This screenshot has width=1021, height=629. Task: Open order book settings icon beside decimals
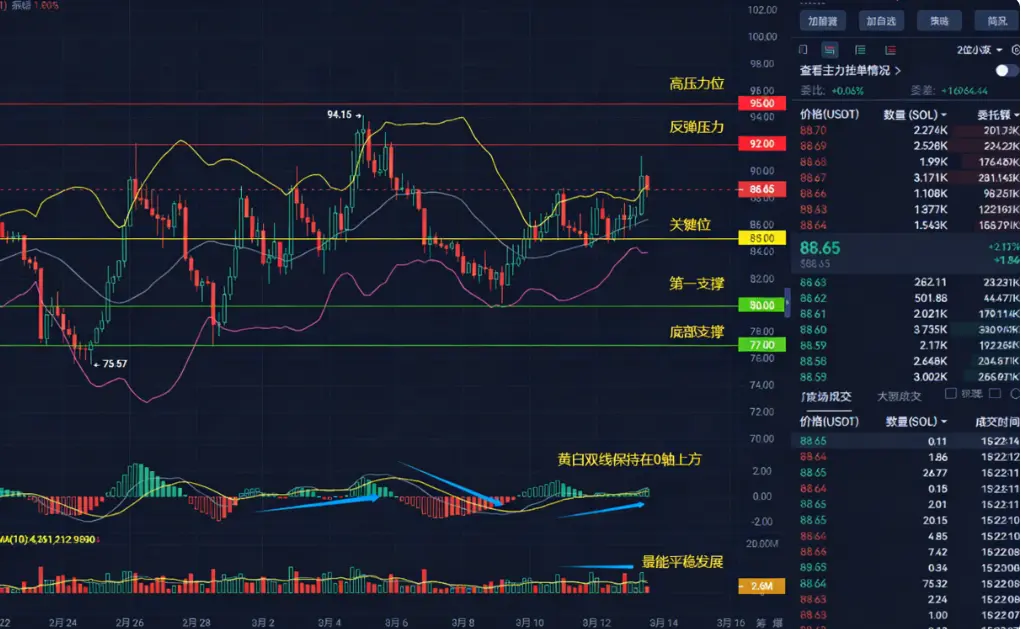[1016, 49]
